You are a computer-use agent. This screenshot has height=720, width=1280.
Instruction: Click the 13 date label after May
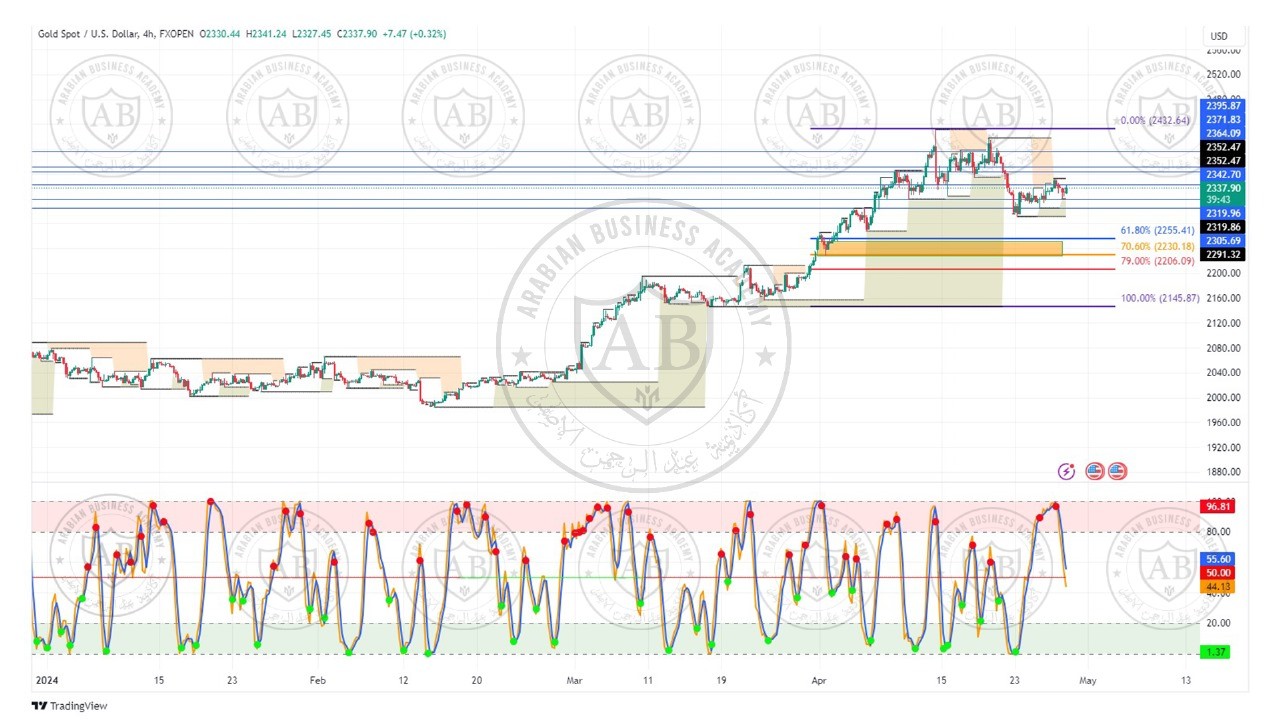click(x=1186, y=680)
